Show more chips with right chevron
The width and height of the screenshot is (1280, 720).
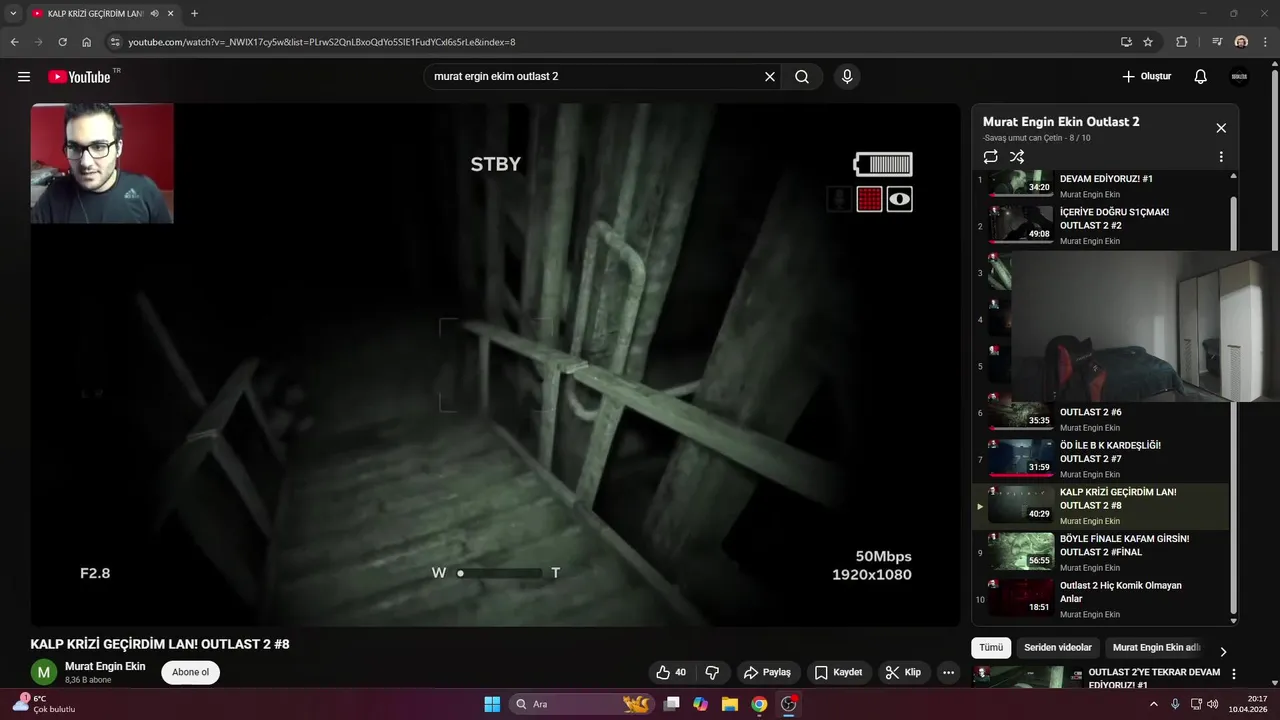click(x=1222, y=651)
